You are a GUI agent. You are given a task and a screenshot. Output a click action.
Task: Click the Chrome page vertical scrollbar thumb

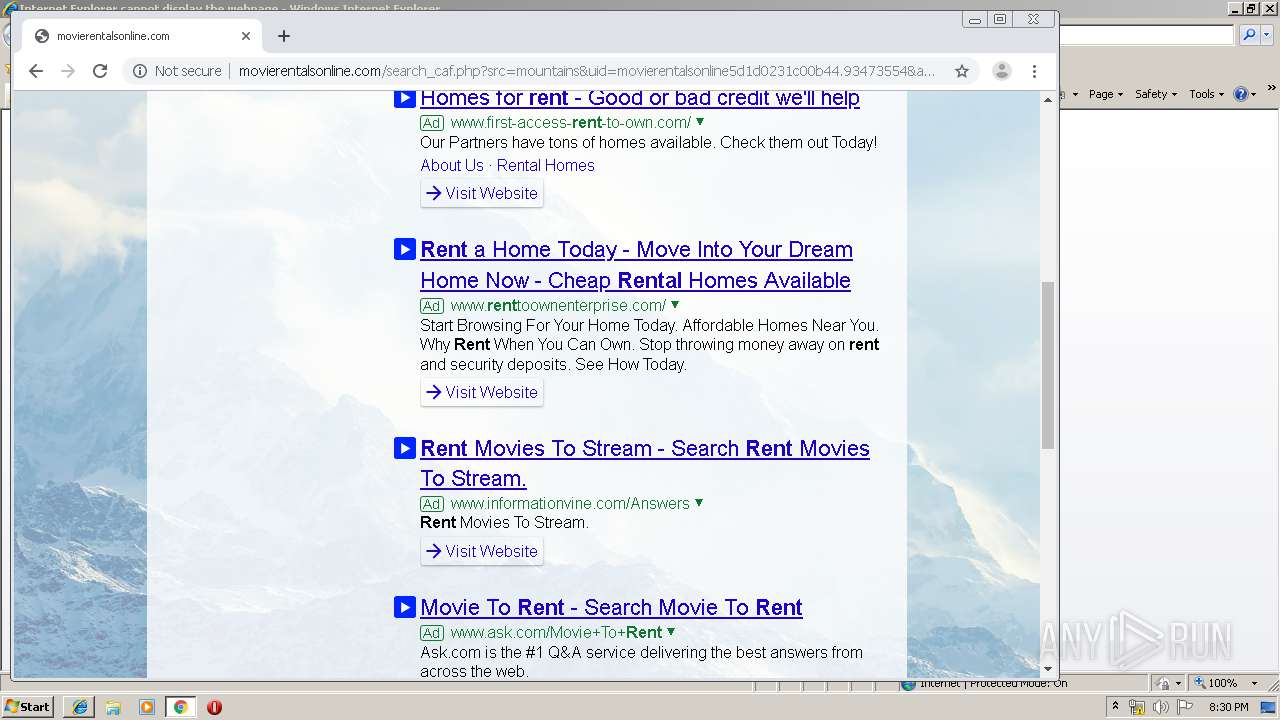click(1048, 365)
